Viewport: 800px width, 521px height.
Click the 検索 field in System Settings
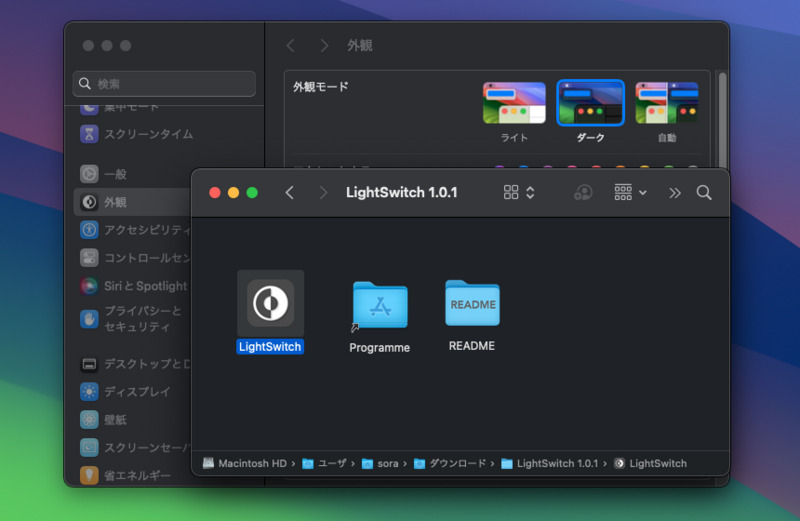(165, 84)
